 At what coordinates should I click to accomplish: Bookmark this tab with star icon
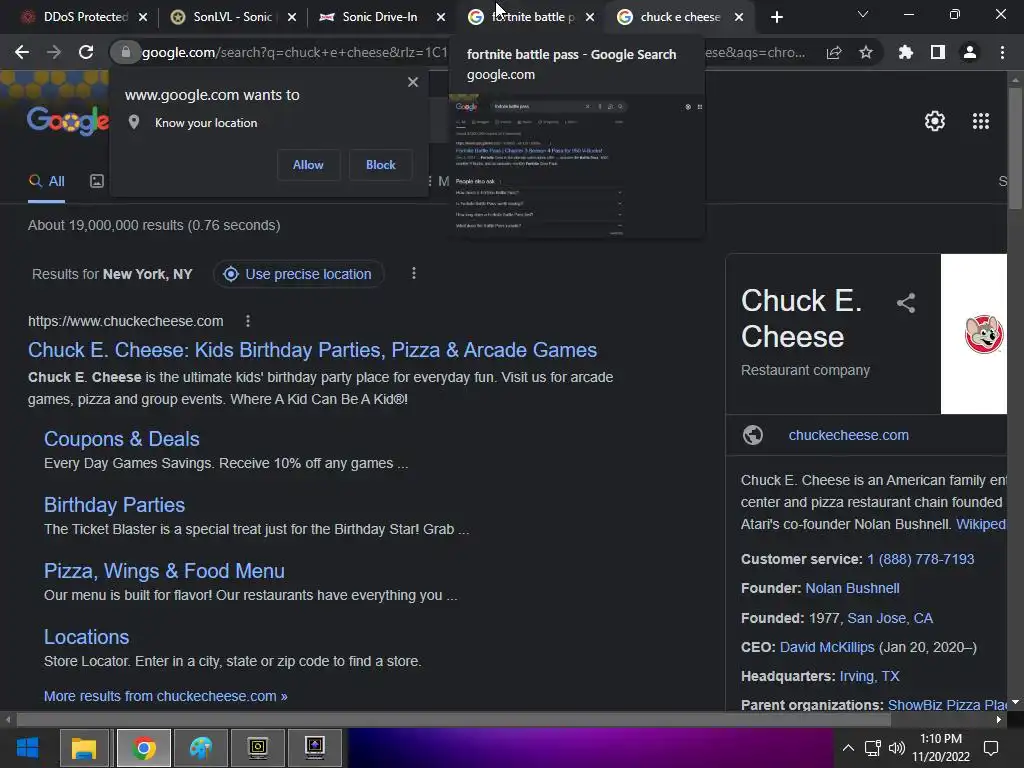pos(866,52)
